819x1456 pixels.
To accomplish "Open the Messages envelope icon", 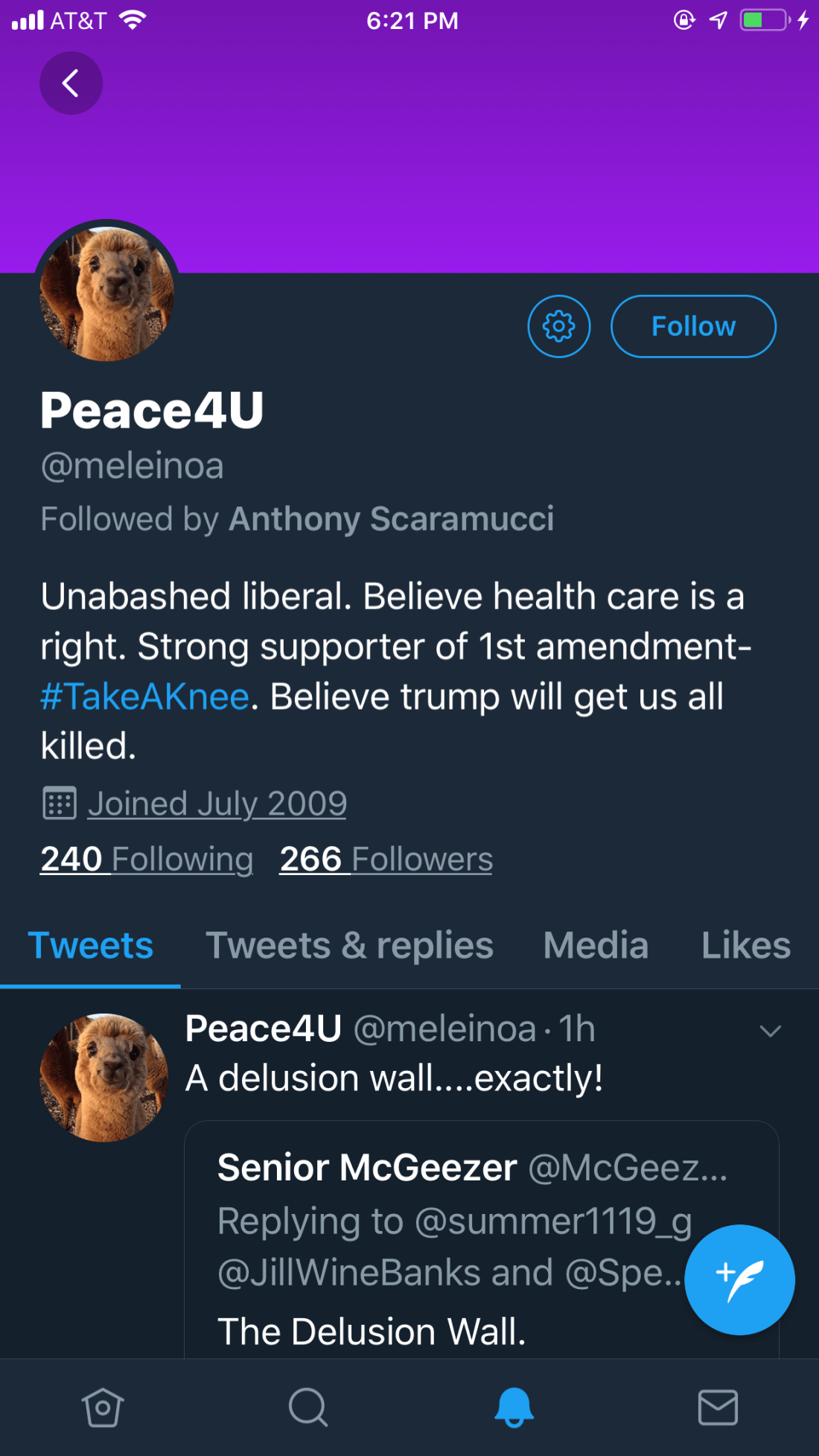I will (x=718, y=1408).
